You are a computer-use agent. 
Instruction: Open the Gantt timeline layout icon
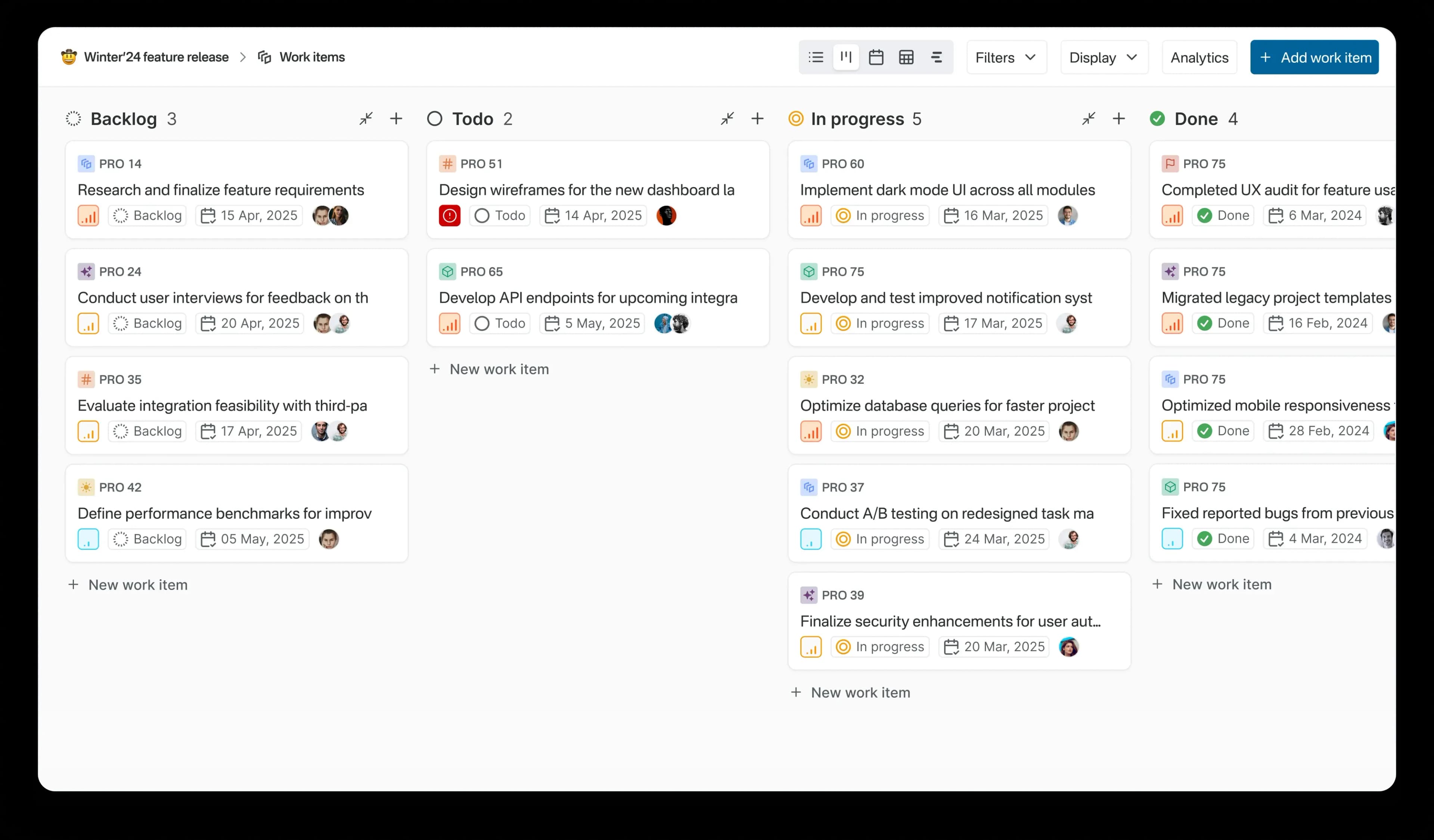tap(936, 57)
